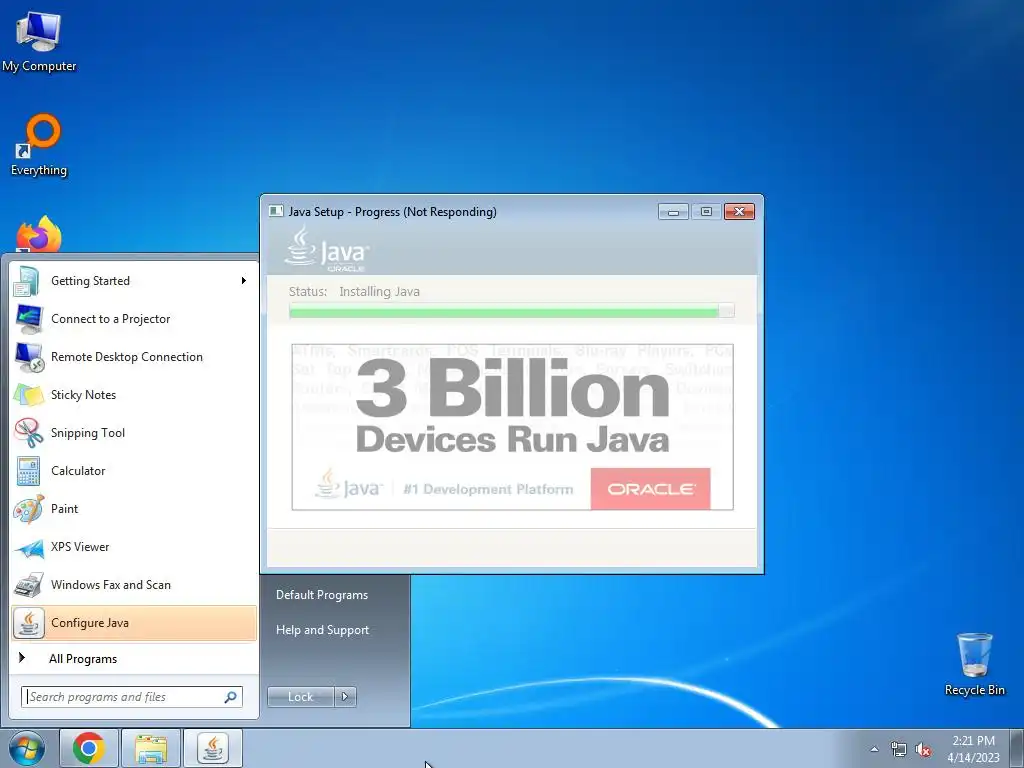
Task: Click the XPS Viewer label text
Action: [80, 547]
